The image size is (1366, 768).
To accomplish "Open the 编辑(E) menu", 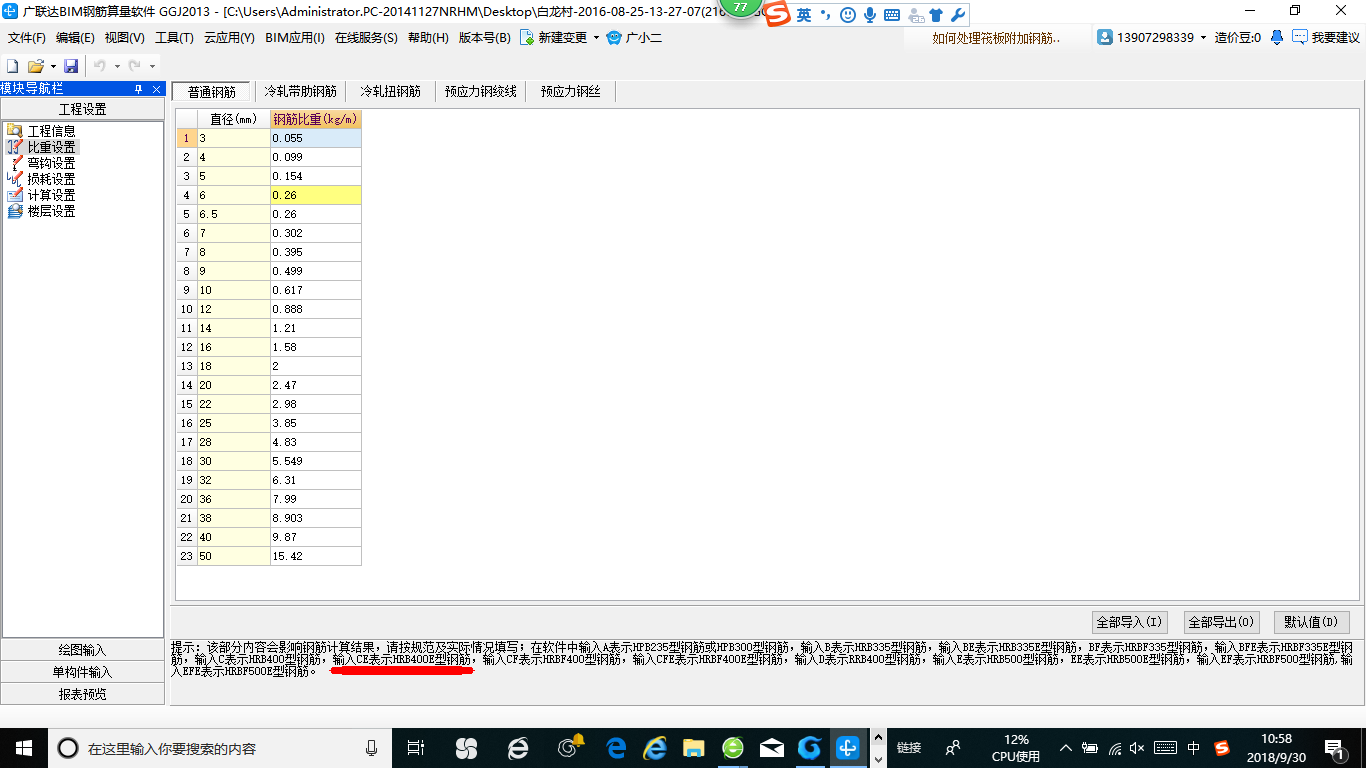I will (75, 38).
